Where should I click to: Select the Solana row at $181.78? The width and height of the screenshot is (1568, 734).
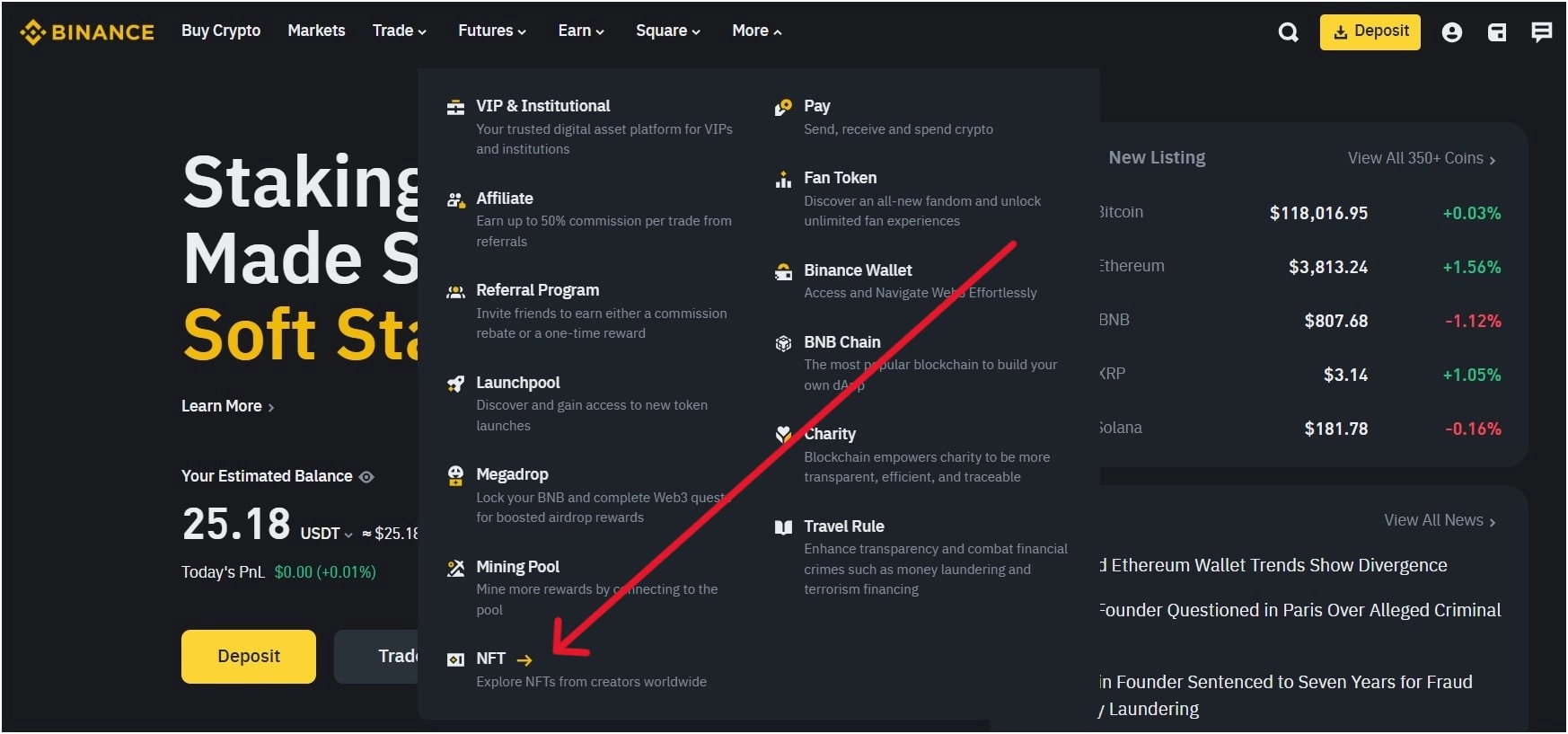[1300, 429]
